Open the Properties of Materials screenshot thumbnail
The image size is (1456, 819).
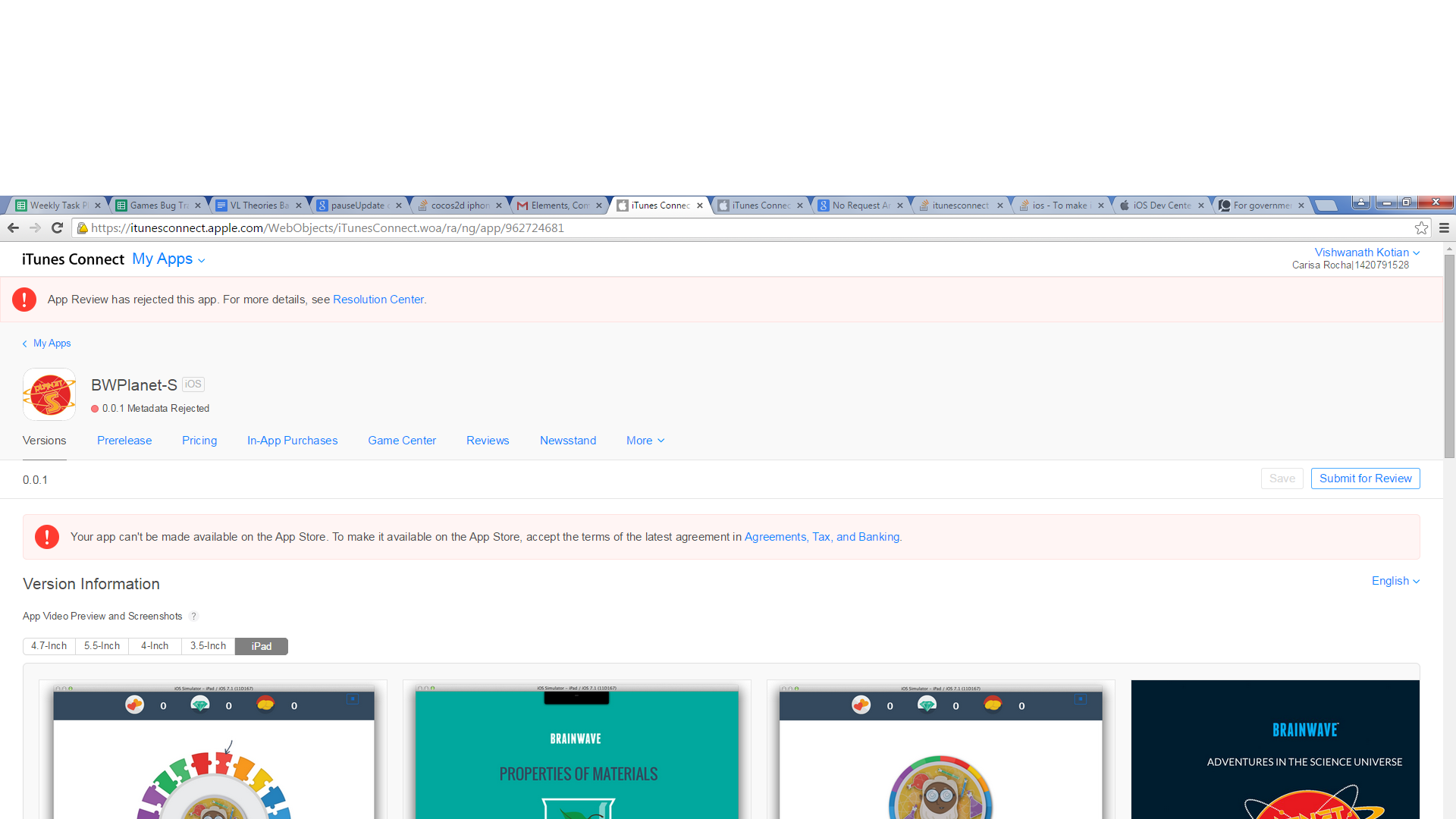(577, 749)
